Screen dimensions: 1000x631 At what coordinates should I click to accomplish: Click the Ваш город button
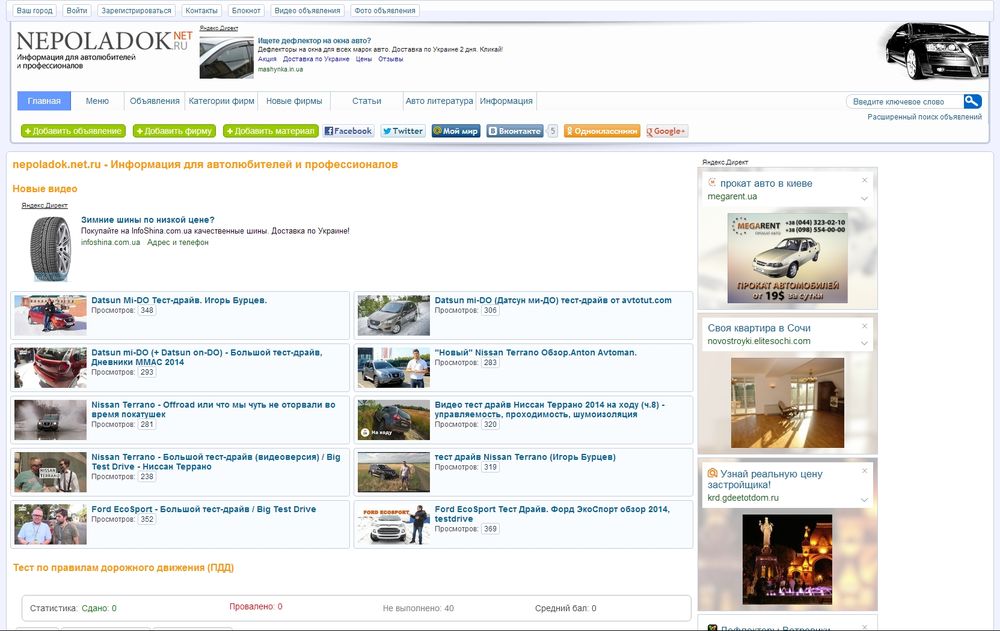coord(34,10)
